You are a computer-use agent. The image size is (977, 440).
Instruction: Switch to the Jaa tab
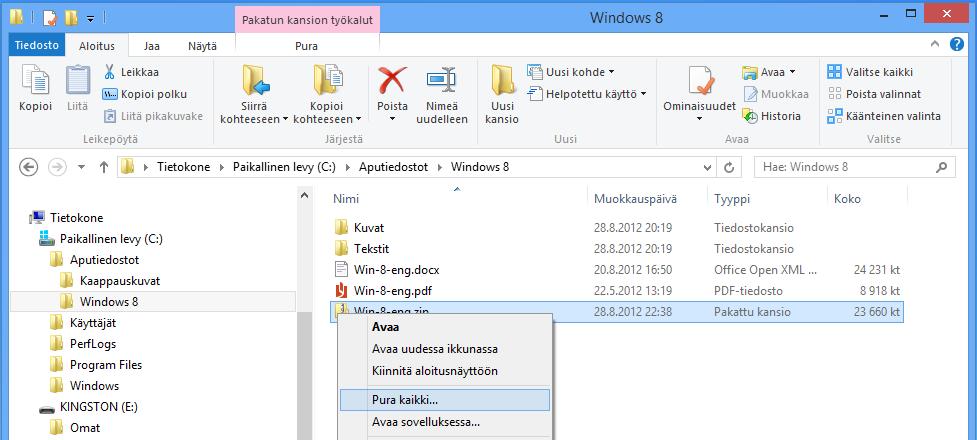[151, 46]
